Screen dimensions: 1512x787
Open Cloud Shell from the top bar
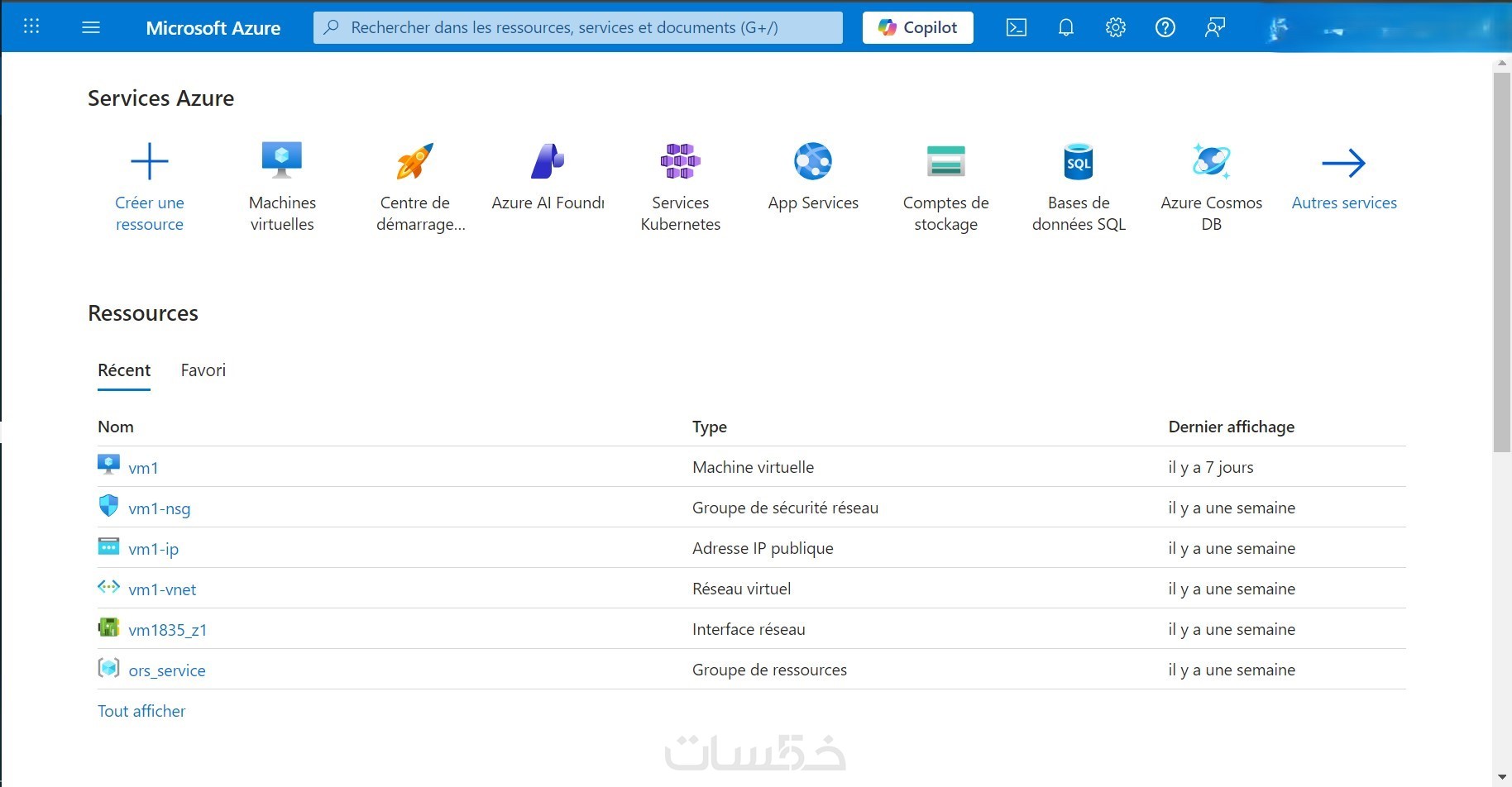[x=1017, y=27]
